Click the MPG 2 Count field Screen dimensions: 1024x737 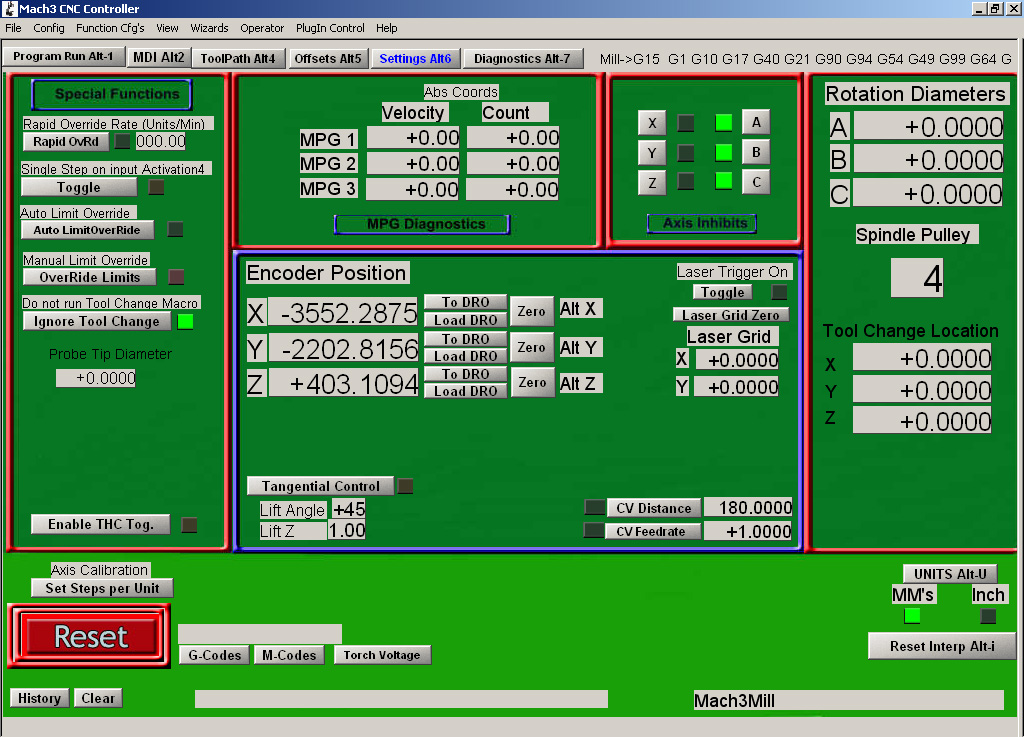pyautogui.click(x=513, y=163)
